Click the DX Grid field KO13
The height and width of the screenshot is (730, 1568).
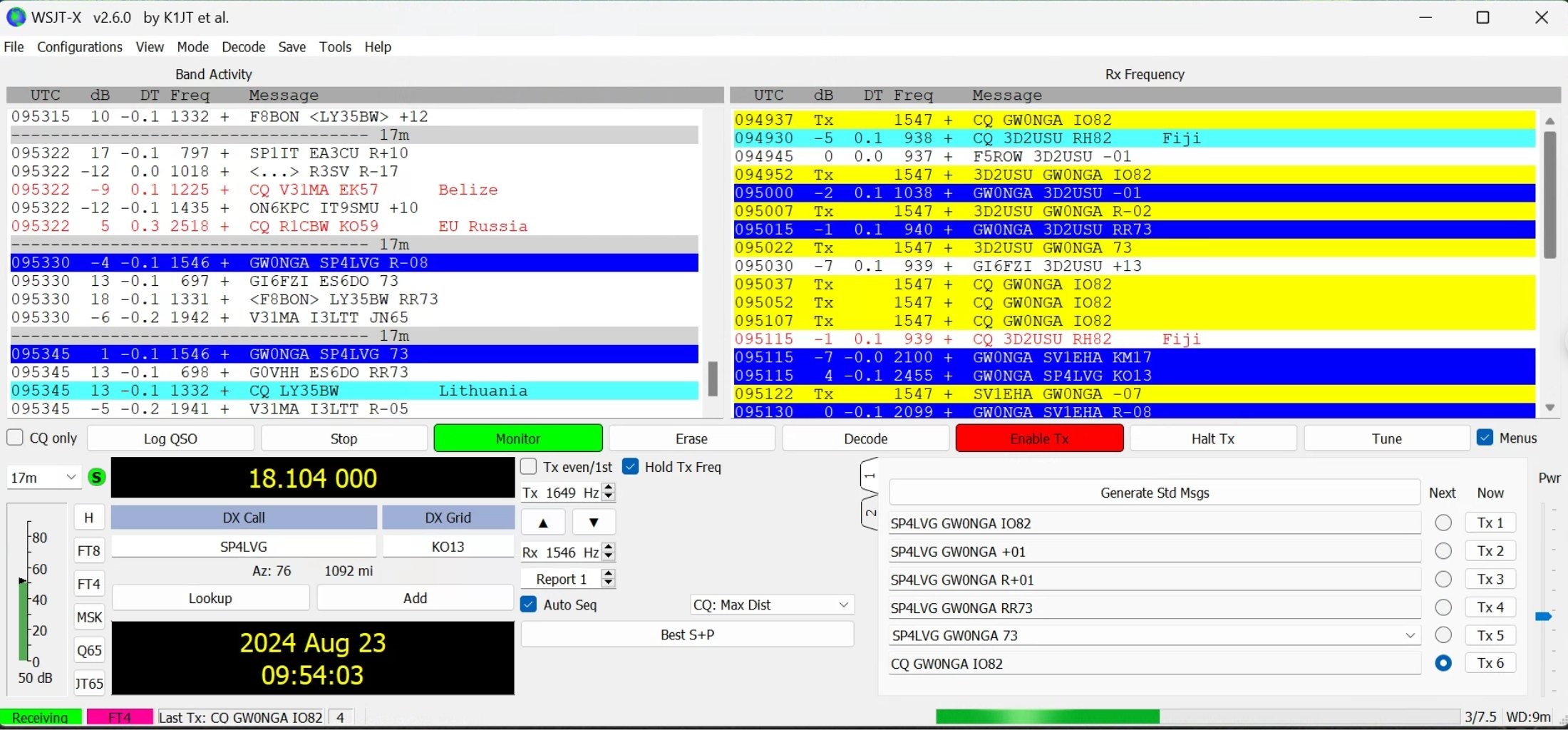tap(448, 547)
